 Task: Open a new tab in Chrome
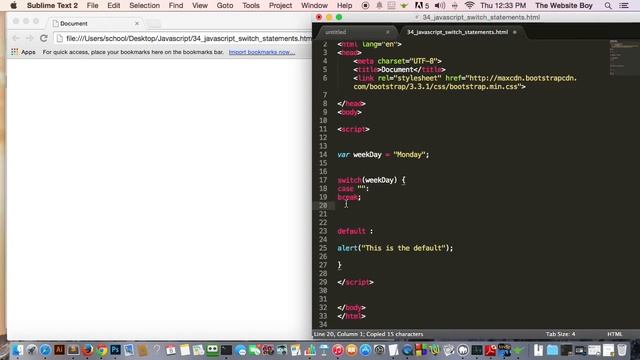point(154,24)
